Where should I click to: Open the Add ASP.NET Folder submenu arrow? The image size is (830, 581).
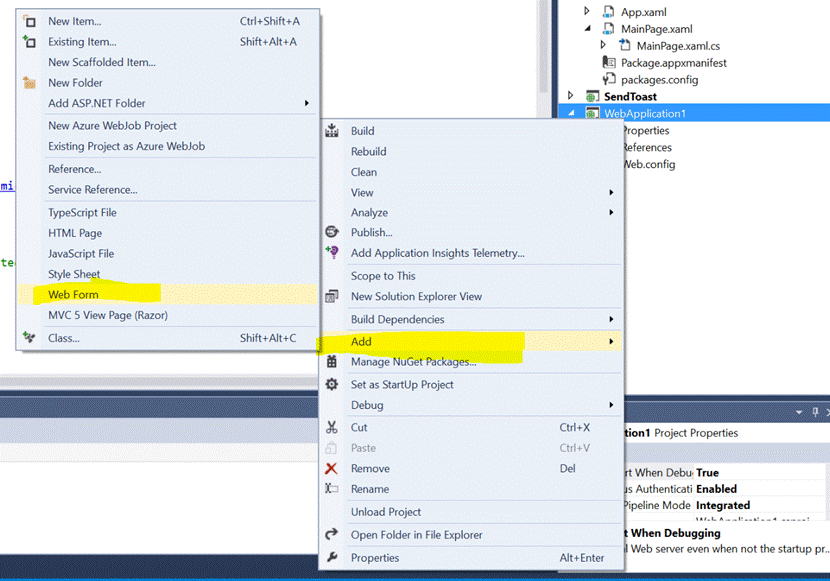306,103
